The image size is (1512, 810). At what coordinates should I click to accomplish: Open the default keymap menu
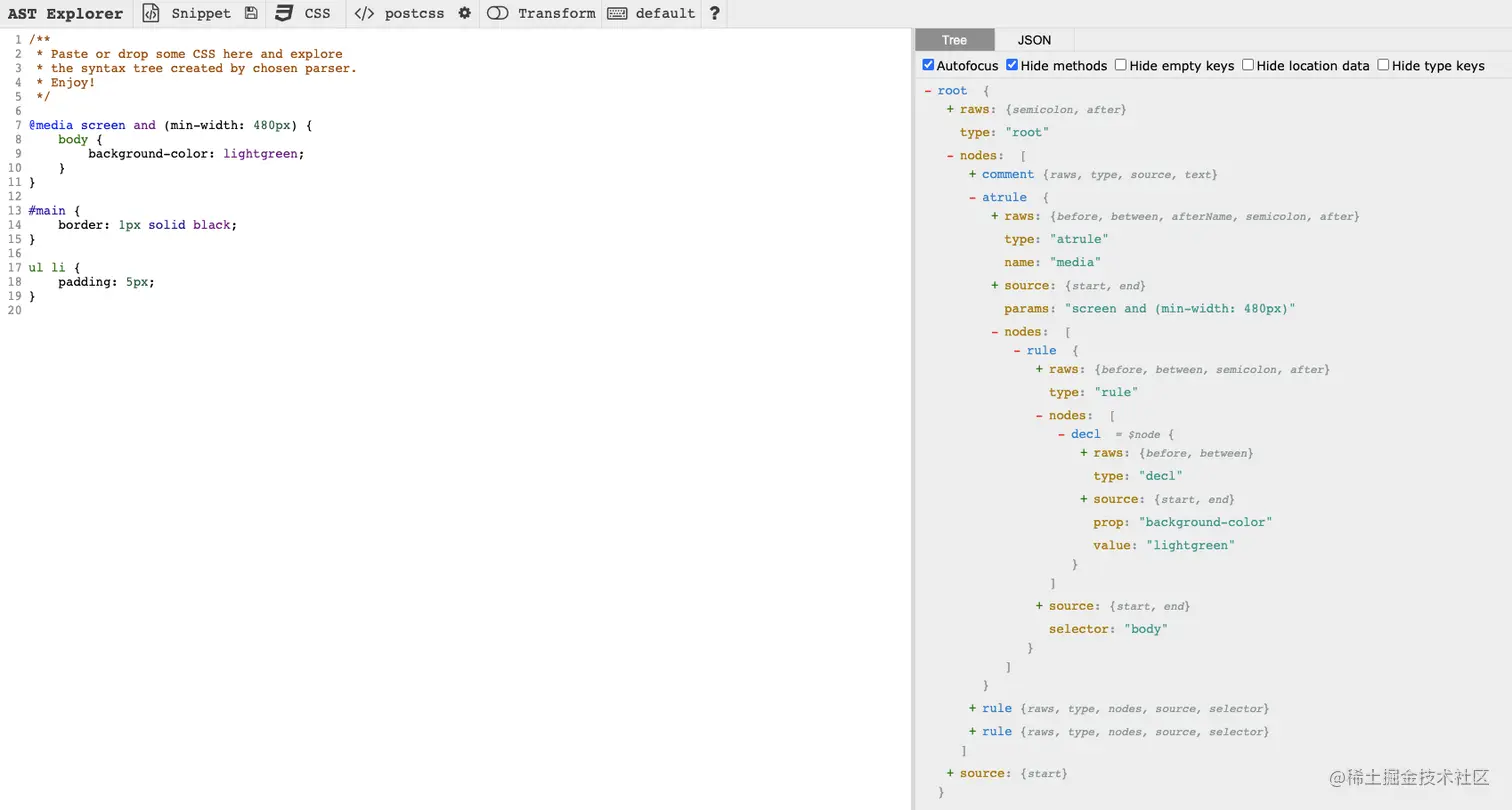(651, 13)
